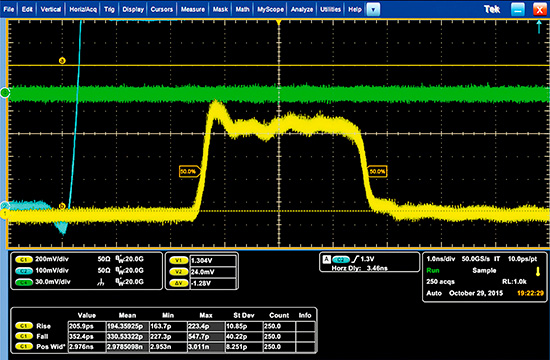550x360 pixels.
Task: Click the Auto trigger mode text
Action: point(434,293)
